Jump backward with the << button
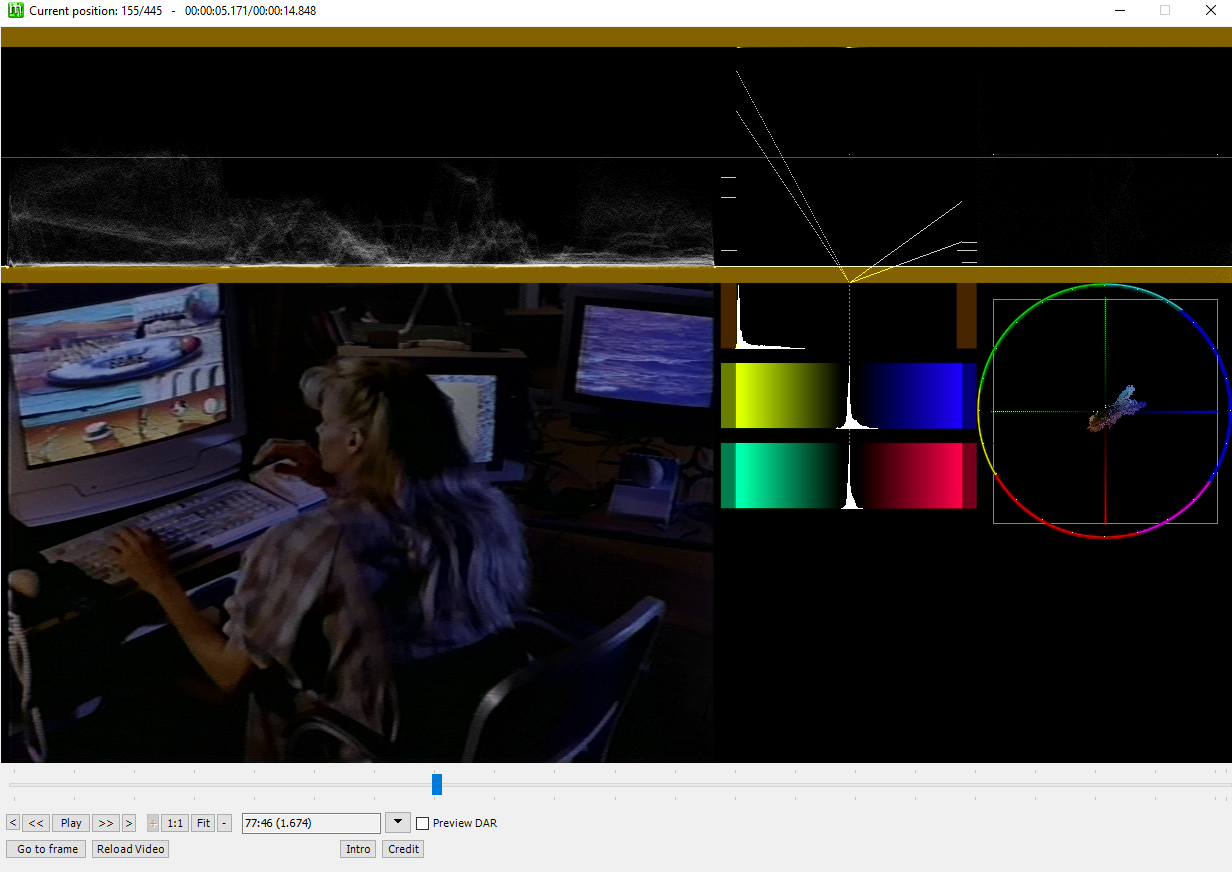 tap(36, 823)
